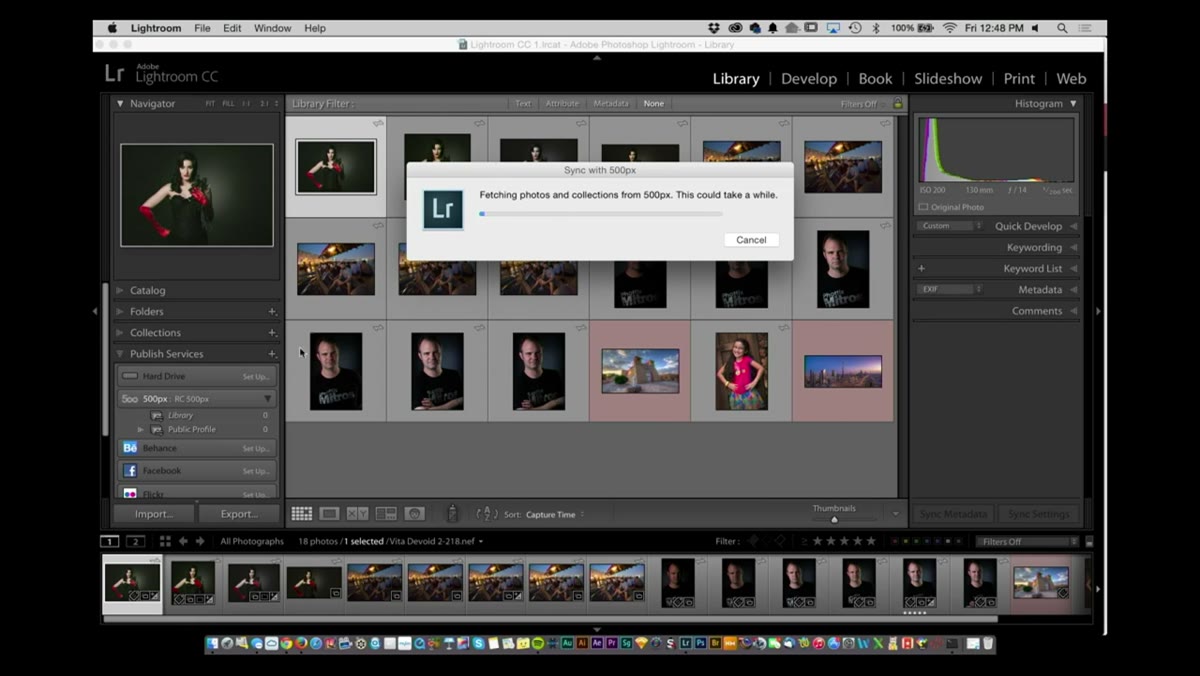Screen dimensions: 1200x676
Task: Click the Behance service icon
Action: coord(130,448)
